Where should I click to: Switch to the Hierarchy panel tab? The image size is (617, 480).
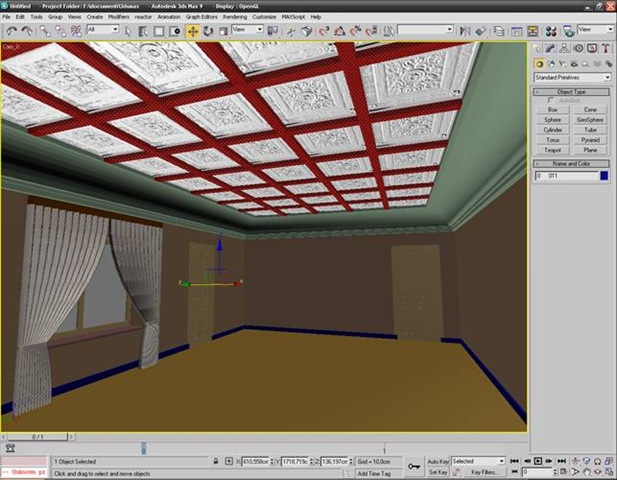tap(564, 48)
